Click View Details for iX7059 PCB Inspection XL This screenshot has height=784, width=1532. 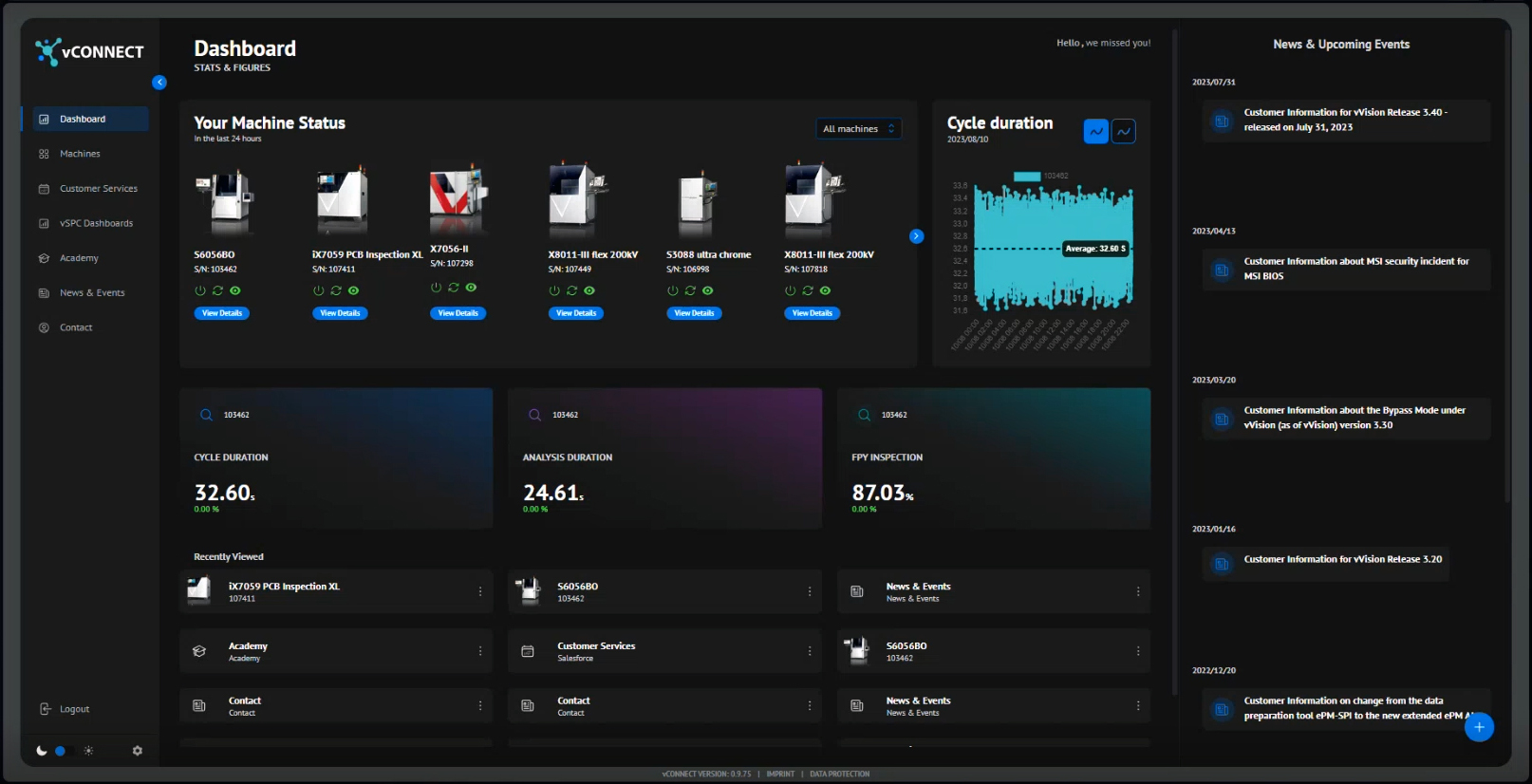click(x=340, y=313)
